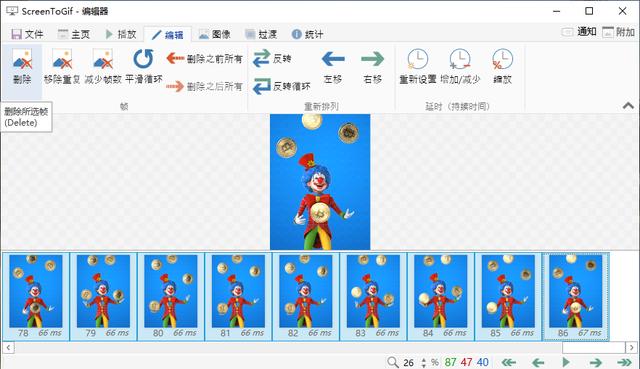Jump to first frame with double-left arrow
640x369 pixels.
click(509, 362)
